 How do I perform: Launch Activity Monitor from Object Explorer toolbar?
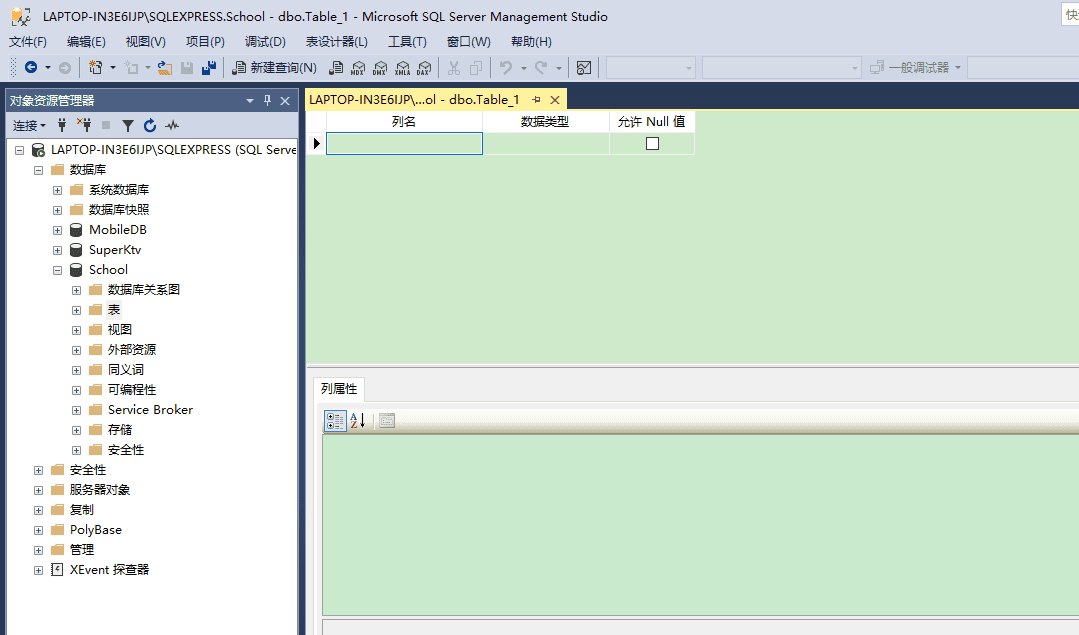pyautogui.click(x=171, y=125)
